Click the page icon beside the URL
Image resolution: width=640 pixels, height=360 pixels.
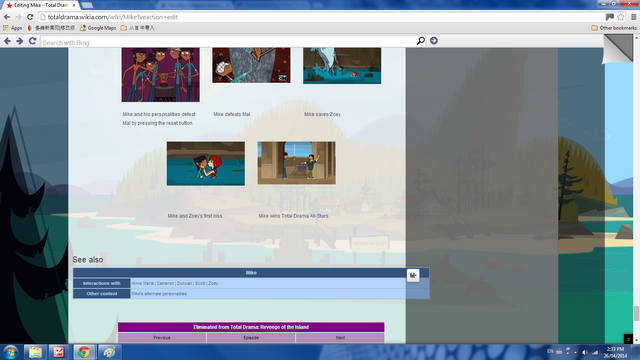43,17
